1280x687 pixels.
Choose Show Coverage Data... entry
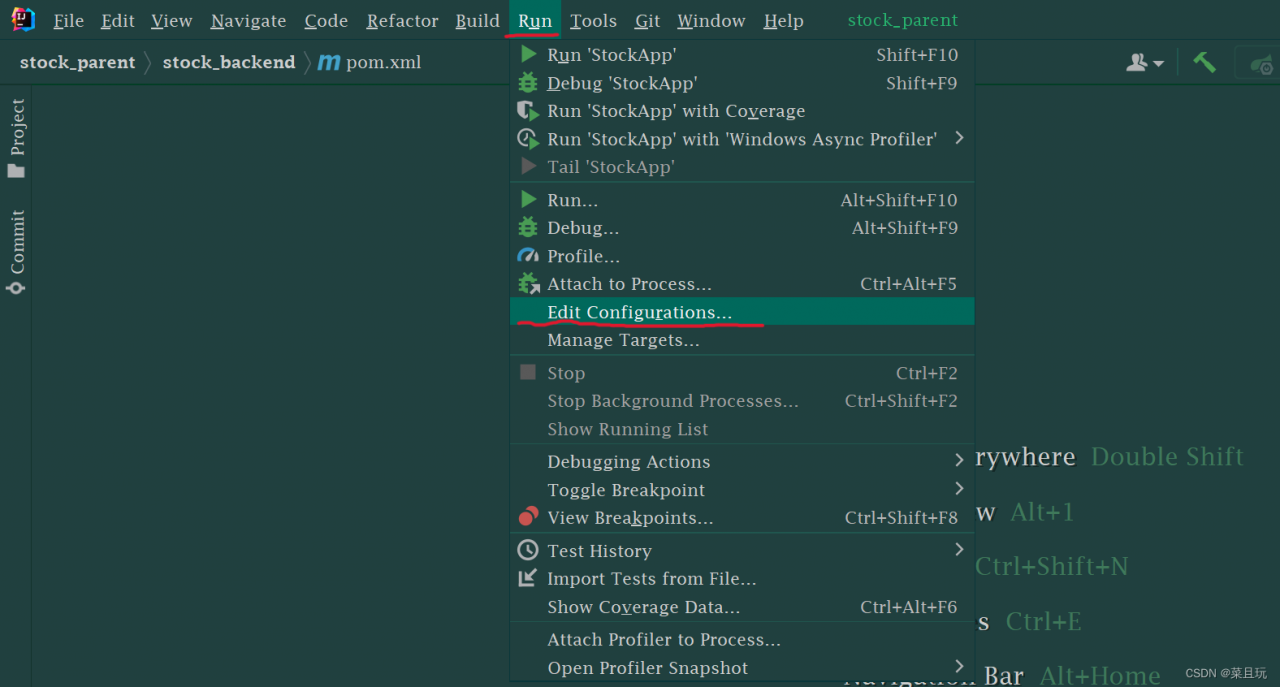742,607
